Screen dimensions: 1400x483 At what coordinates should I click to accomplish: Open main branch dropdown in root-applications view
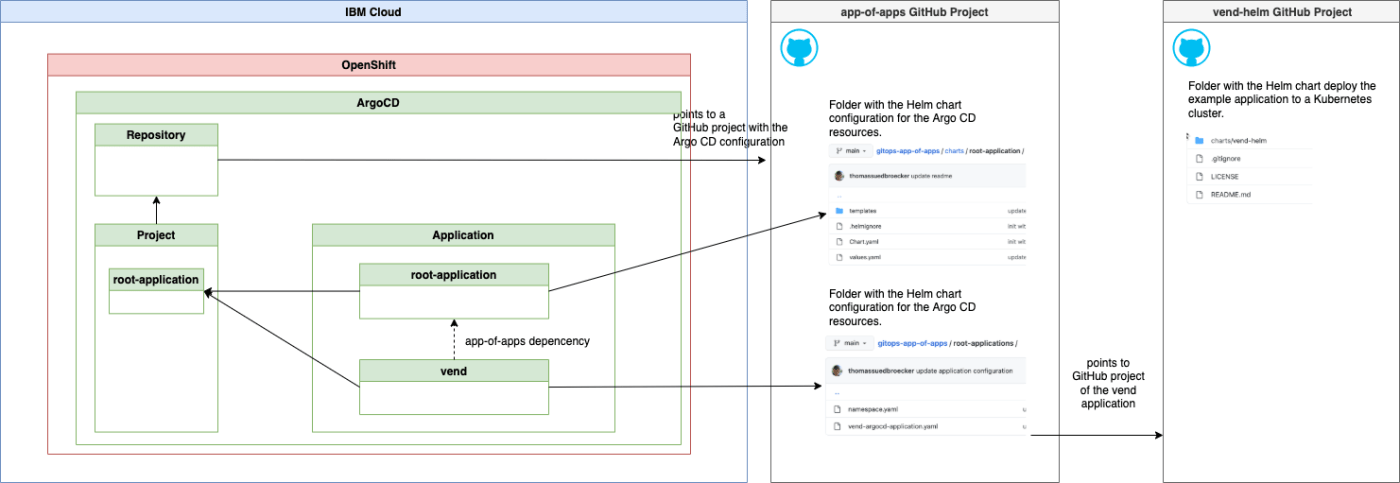pyautogui.click(x=851, y=343)
